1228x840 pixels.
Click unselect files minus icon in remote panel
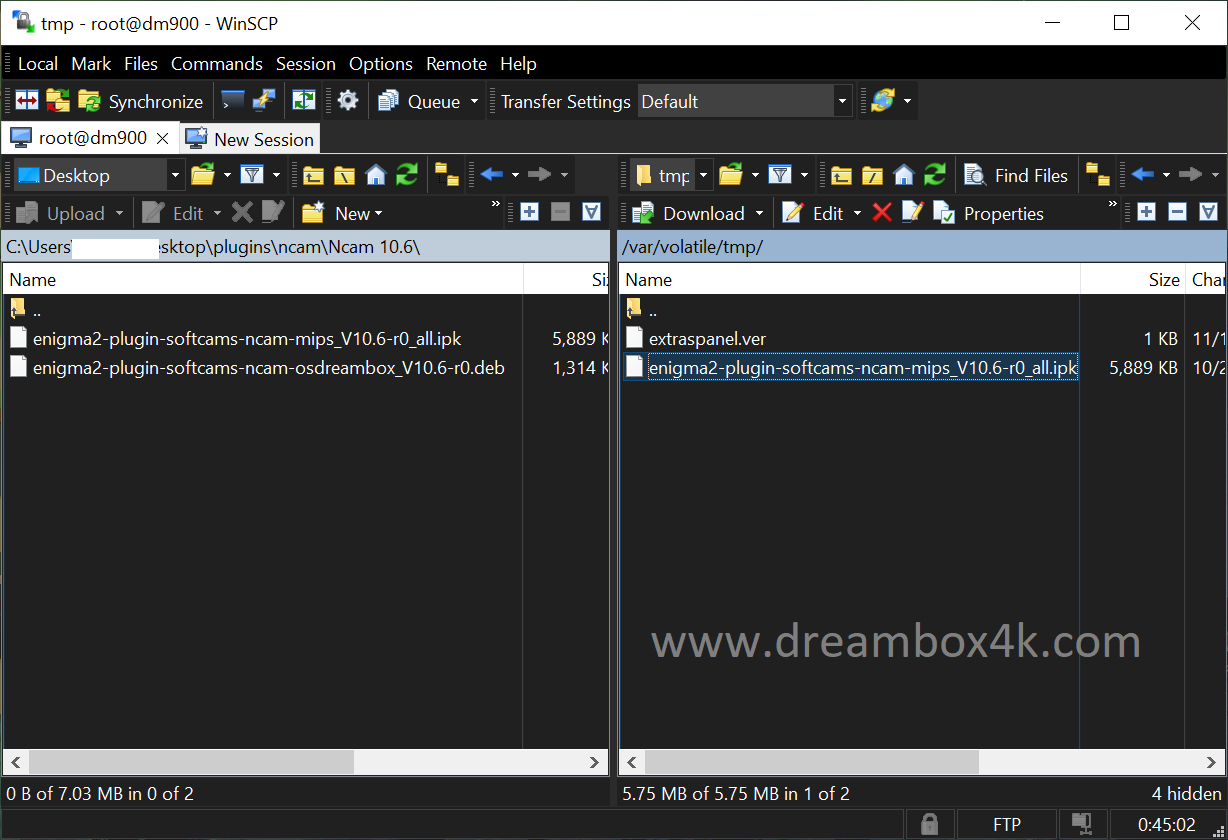click(1177, 212)
